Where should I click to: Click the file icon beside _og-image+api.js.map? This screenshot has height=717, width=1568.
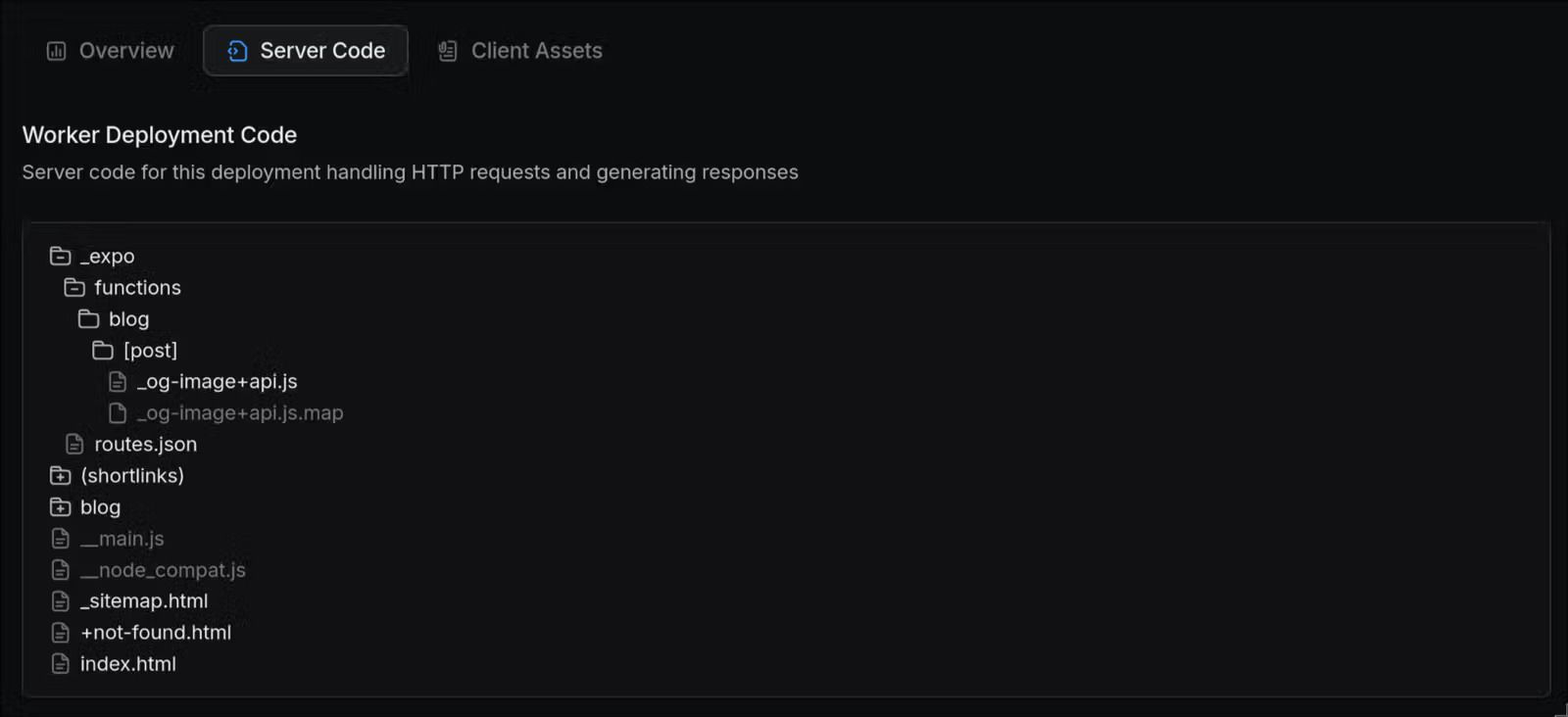coord(118,413)
